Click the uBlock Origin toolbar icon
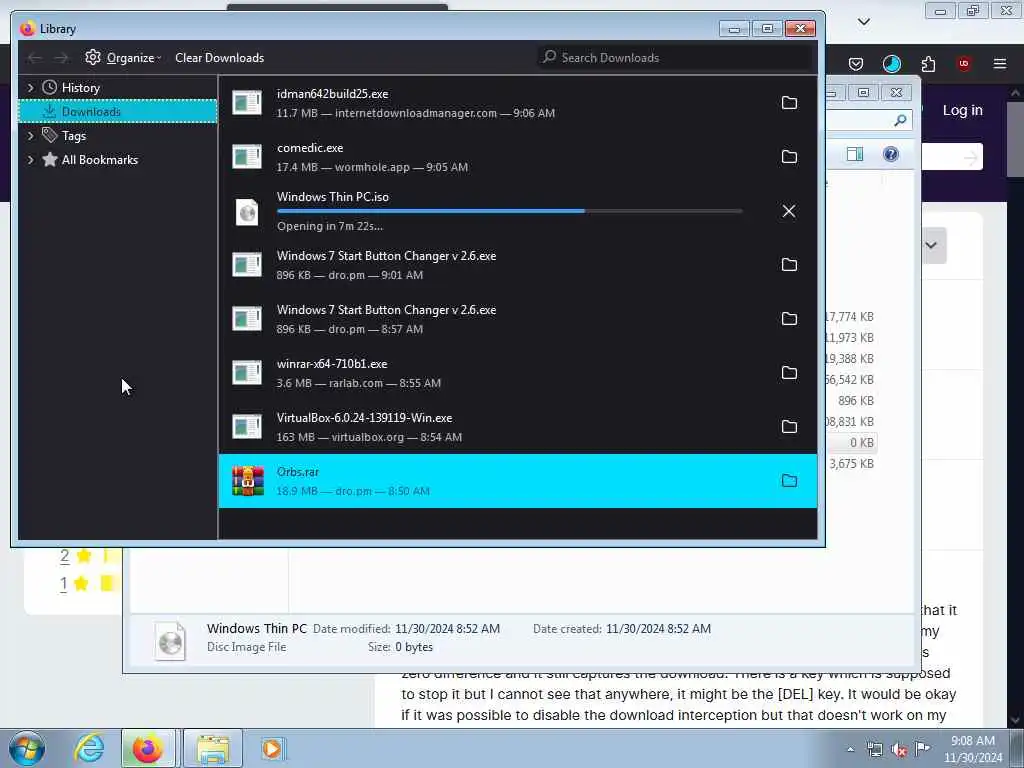Image resolution: width=1024 pixels, height=768 pixels. (x=963, y=63)
